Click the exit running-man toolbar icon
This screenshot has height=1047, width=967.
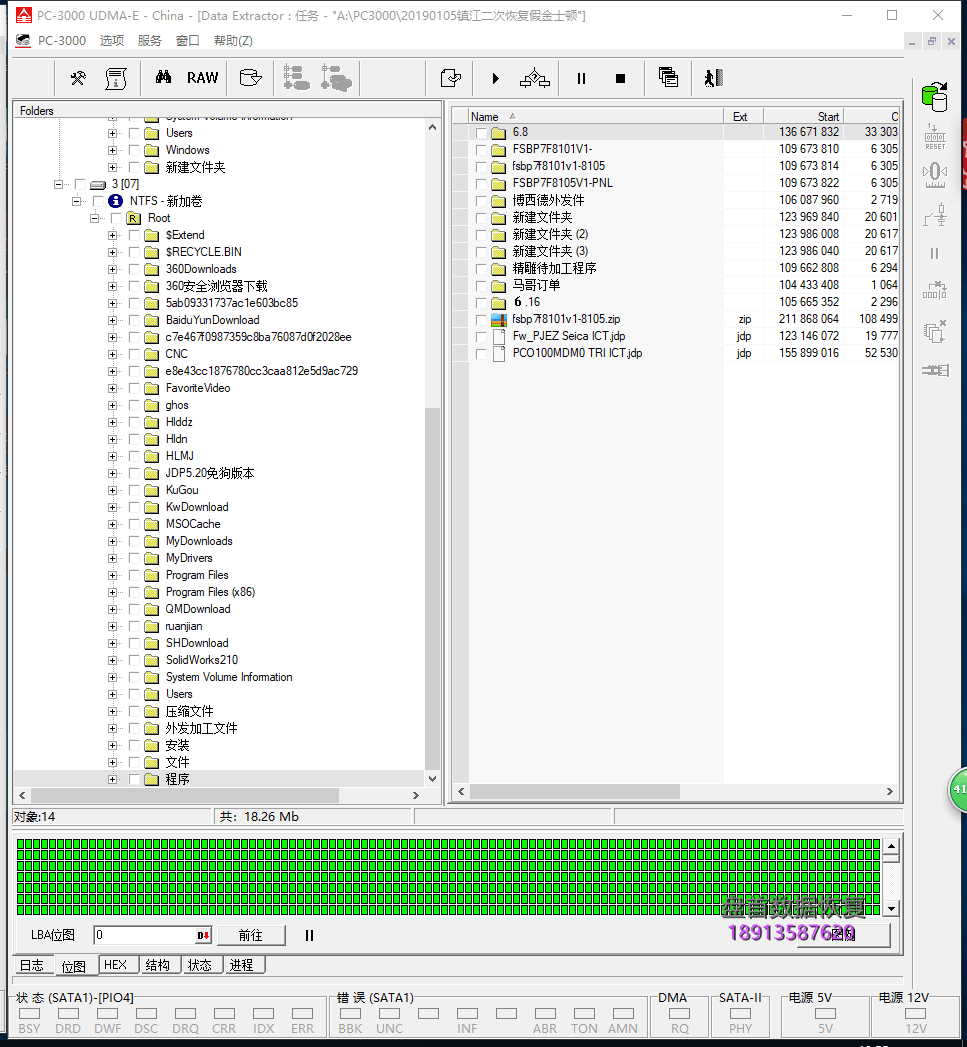[x=713, y=78]
